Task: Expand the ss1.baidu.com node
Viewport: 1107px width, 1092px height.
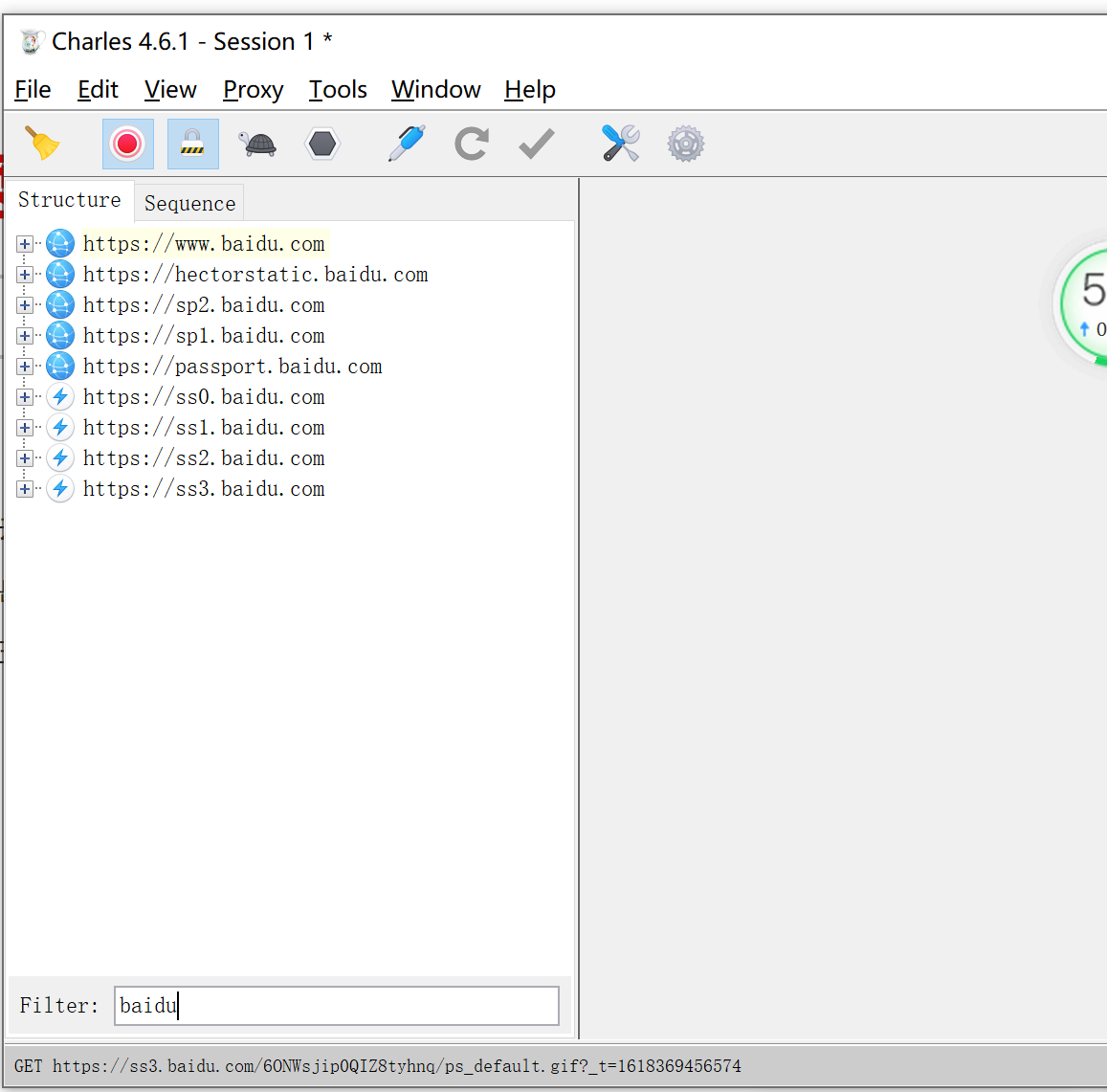Action: tap(25, 428)
